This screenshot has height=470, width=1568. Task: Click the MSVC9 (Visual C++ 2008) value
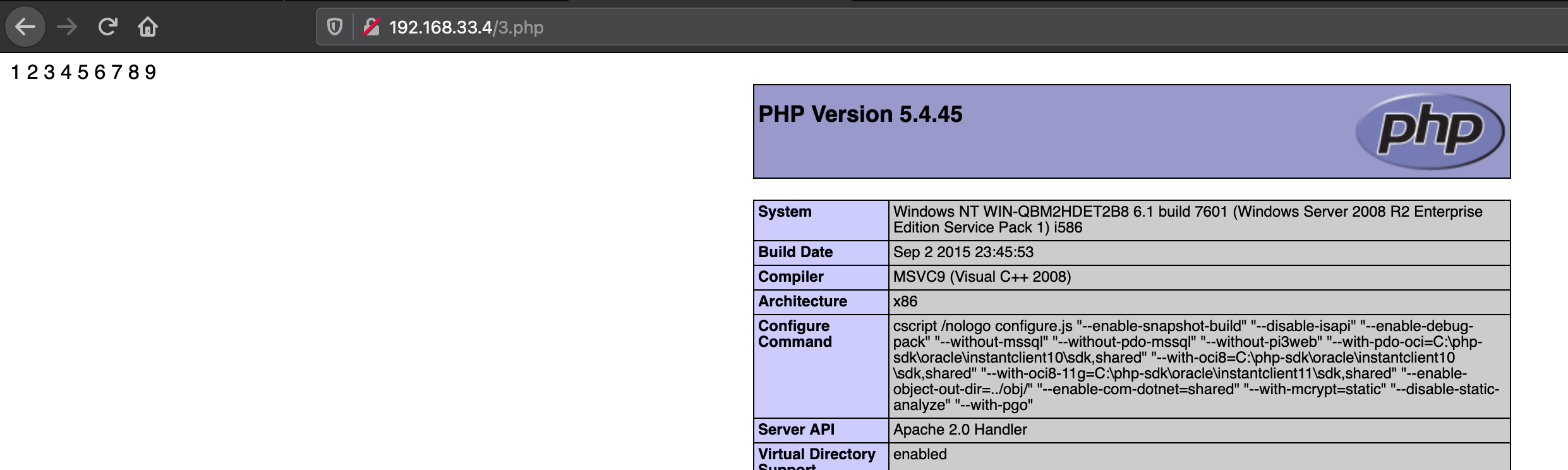tap(982, 277)
